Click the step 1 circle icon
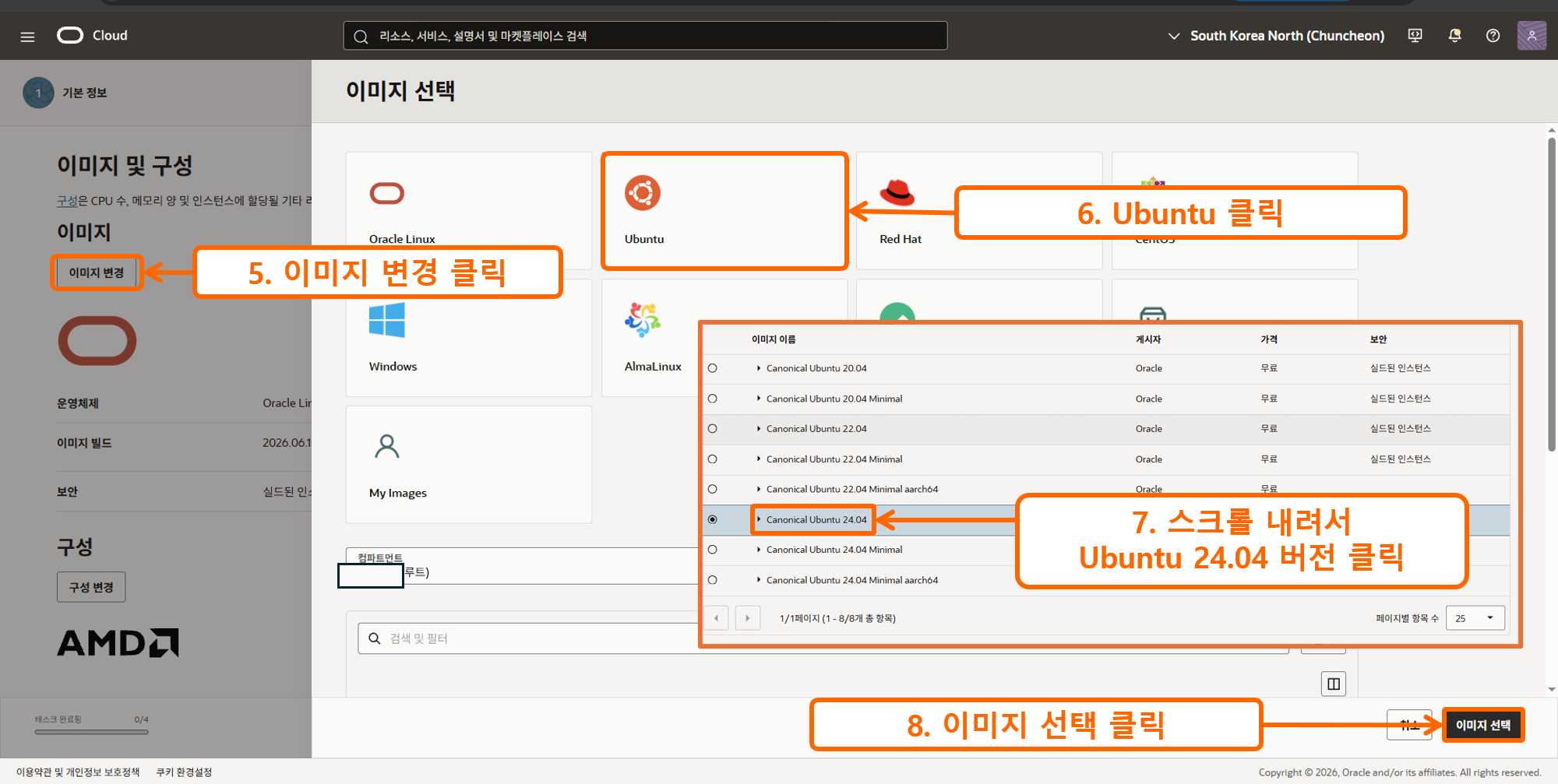The height and width of the screenshot is (784, 1558). point(38,93)
